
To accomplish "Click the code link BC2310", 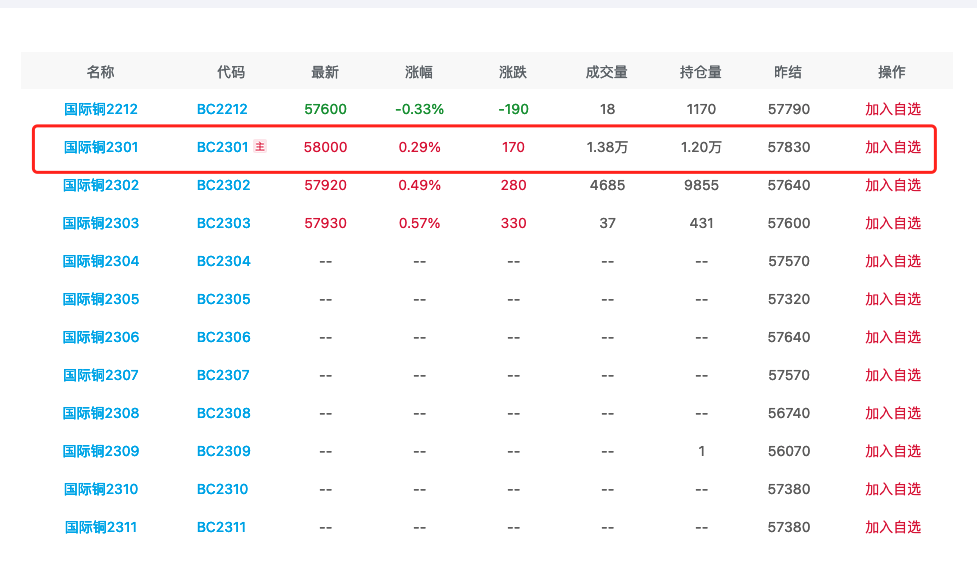I will tap(222, 489).
